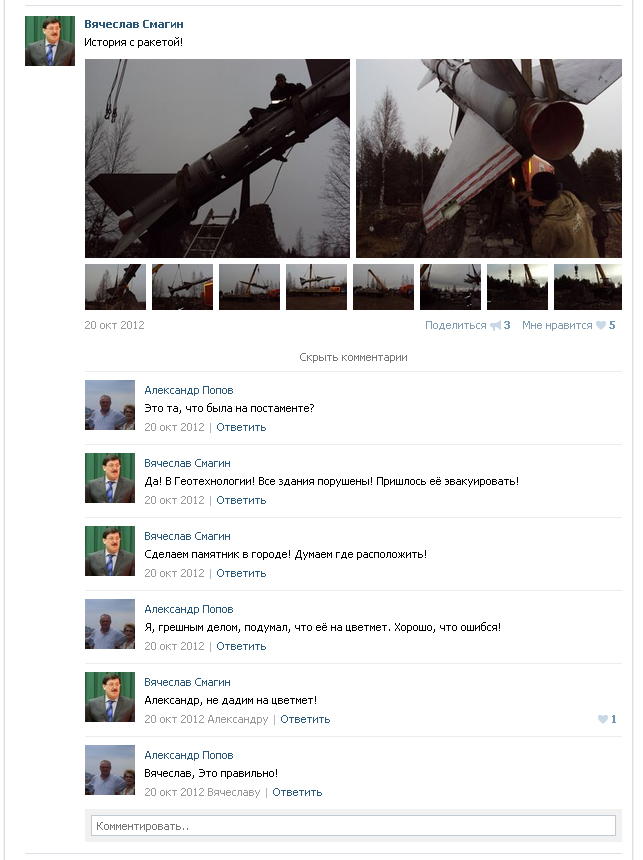Click the Поделиться share link
This screenshot has height=860, width=643.
point(455,325)
